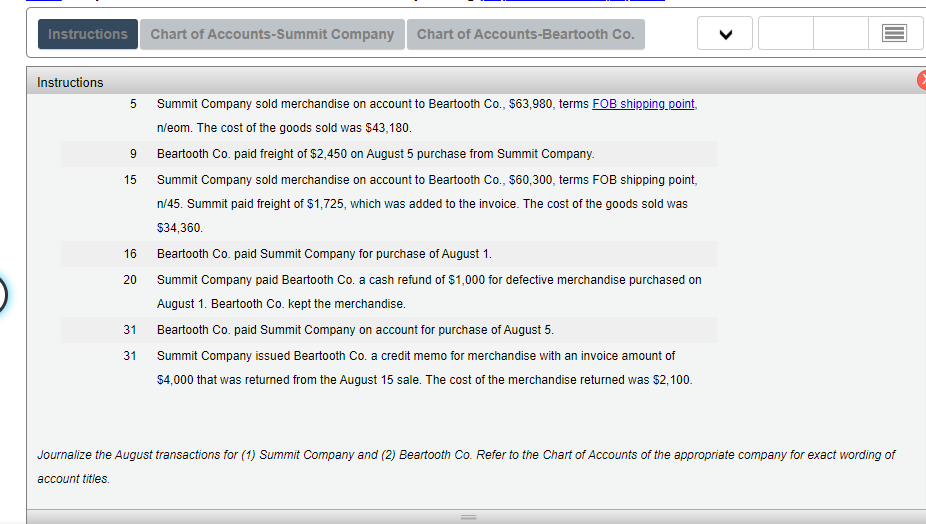This screenshot has width=926, height=524.
Task: Select the August 9 freight transaction row
Action: tap(389, 154)
